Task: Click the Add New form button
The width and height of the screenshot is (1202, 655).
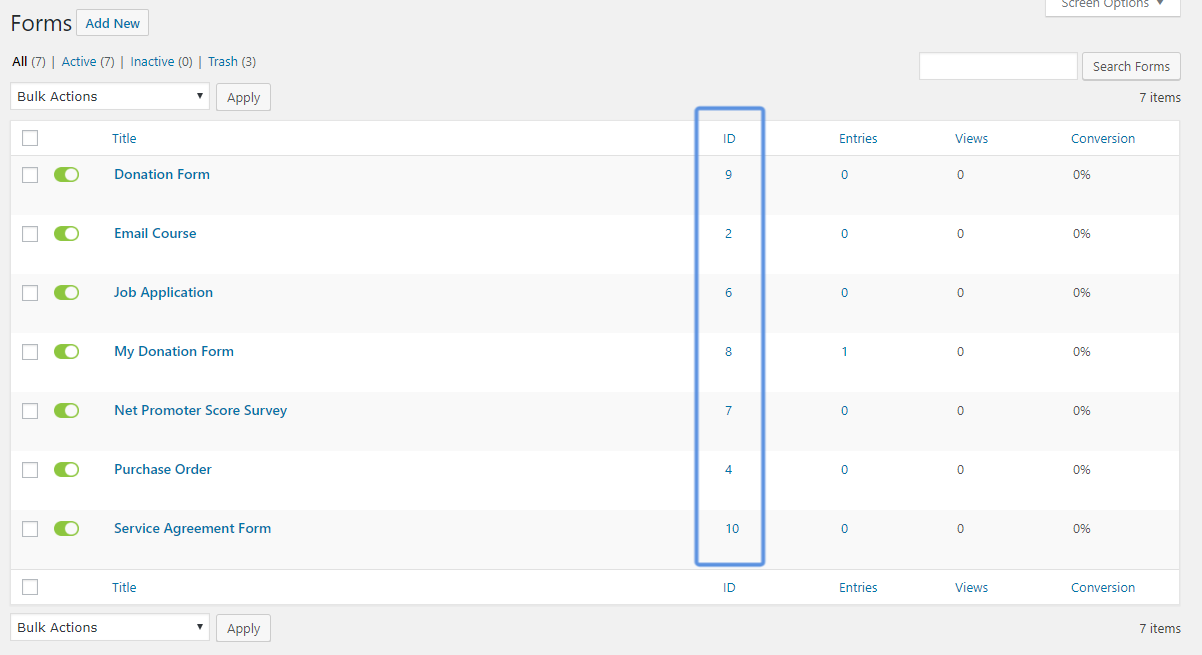Action: pyautogui.click(x=112, y=23)
